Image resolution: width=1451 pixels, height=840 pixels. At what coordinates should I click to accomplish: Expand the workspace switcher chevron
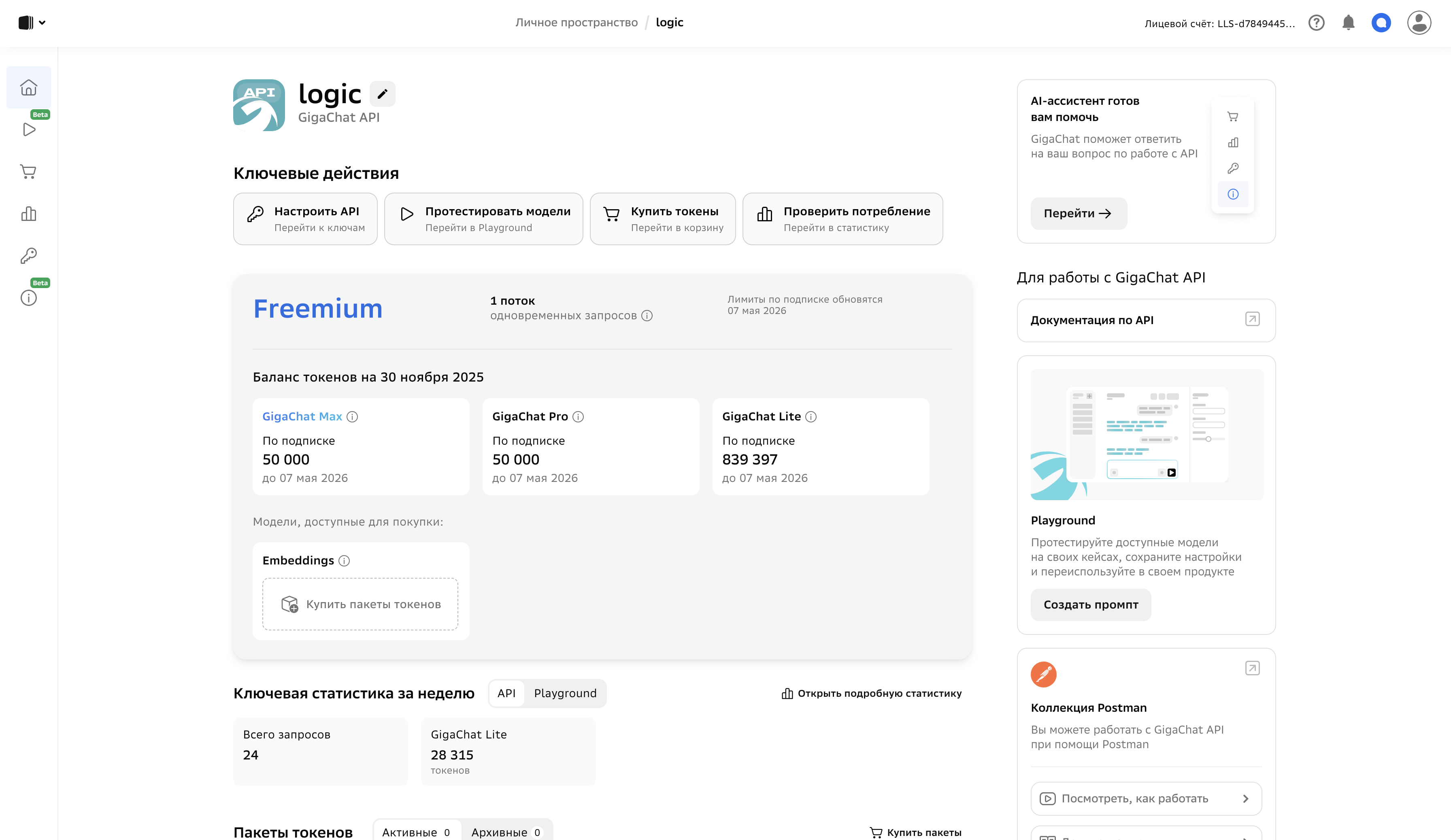click(x=41, y=22)
